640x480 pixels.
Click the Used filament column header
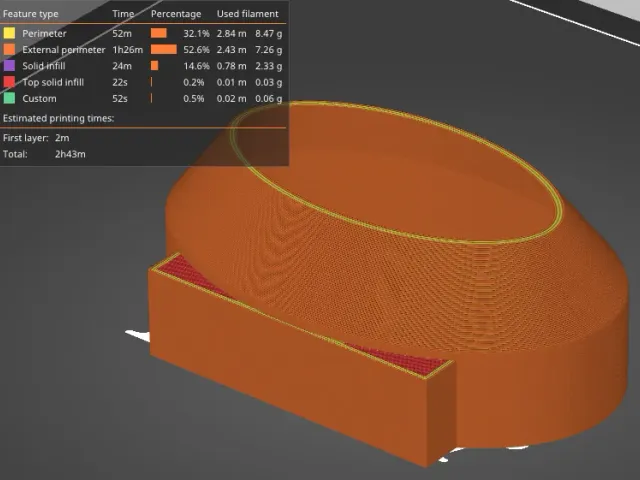(x=247, y=14)
